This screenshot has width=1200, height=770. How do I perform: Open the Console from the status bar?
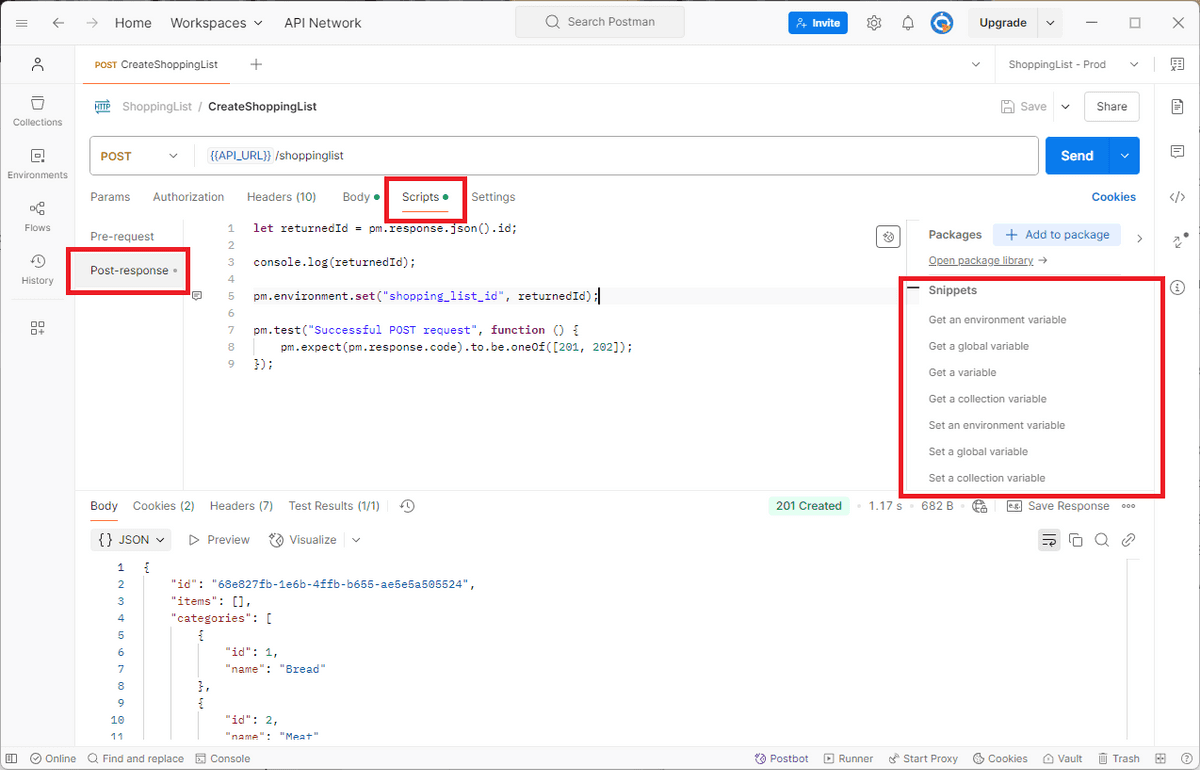[223, 758]
